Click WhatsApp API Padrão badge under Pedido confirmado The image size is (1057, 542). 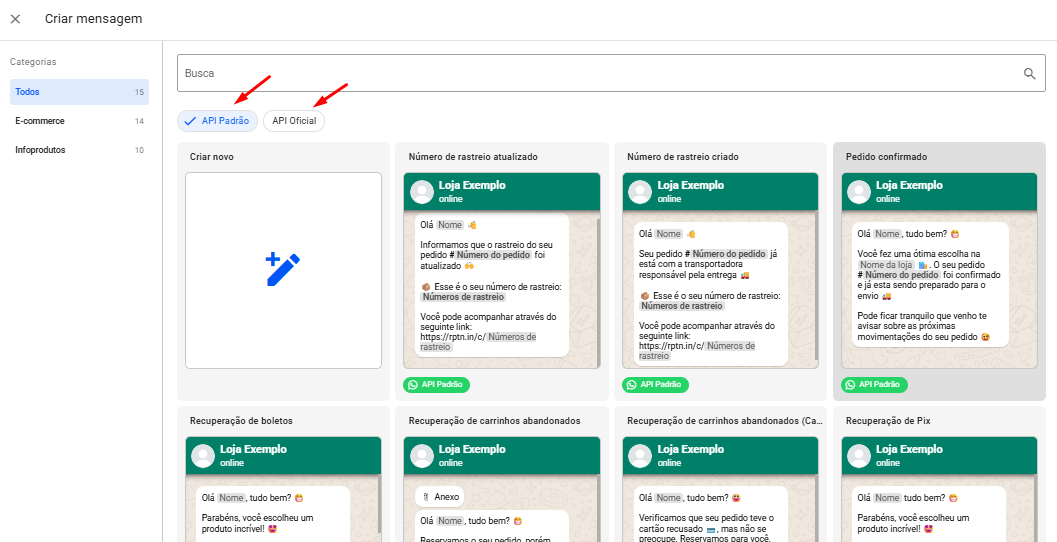(875, 385)
